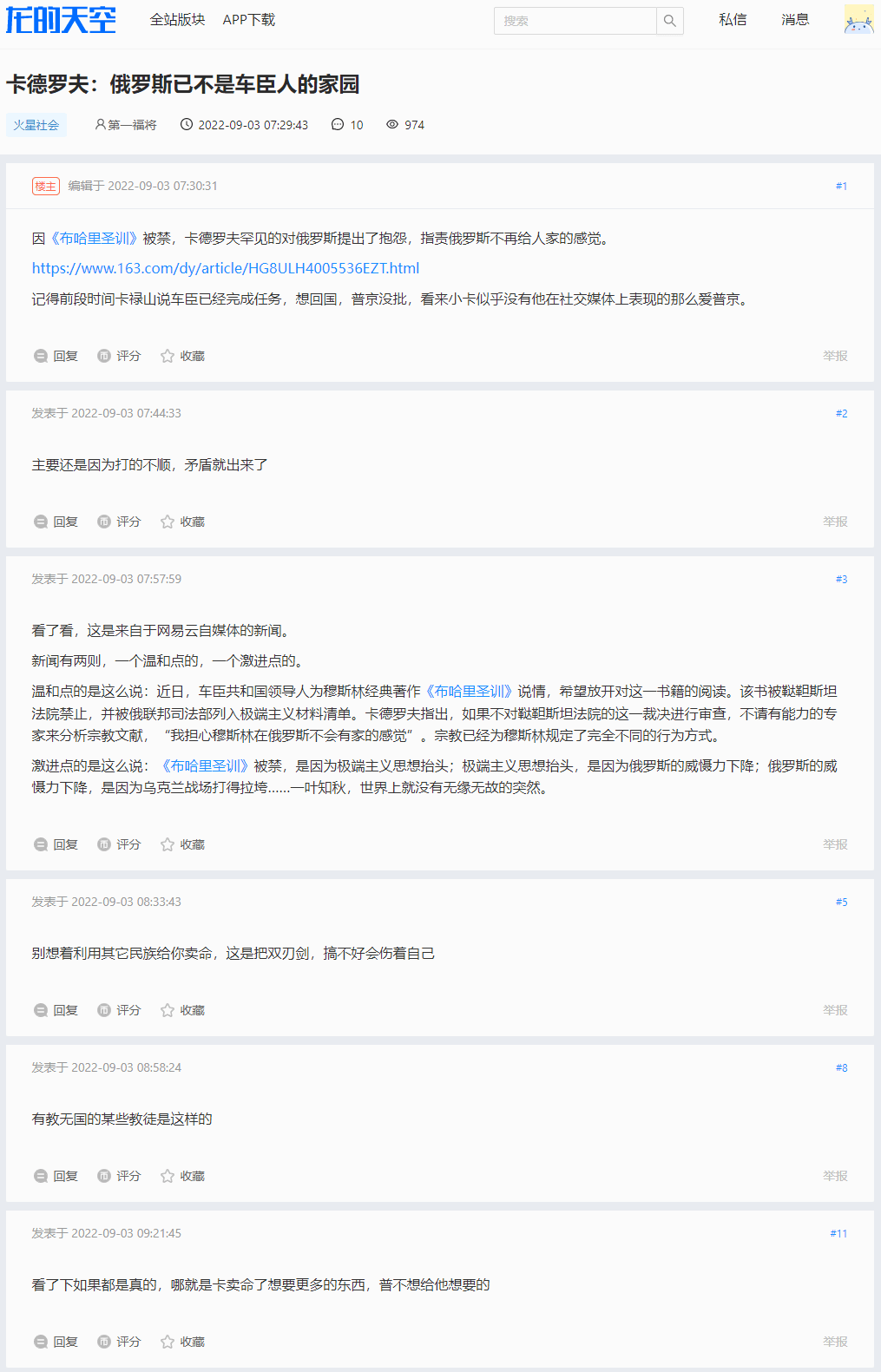
Task: Click the #8 floor number link
Action: [x=841, y=1067]
